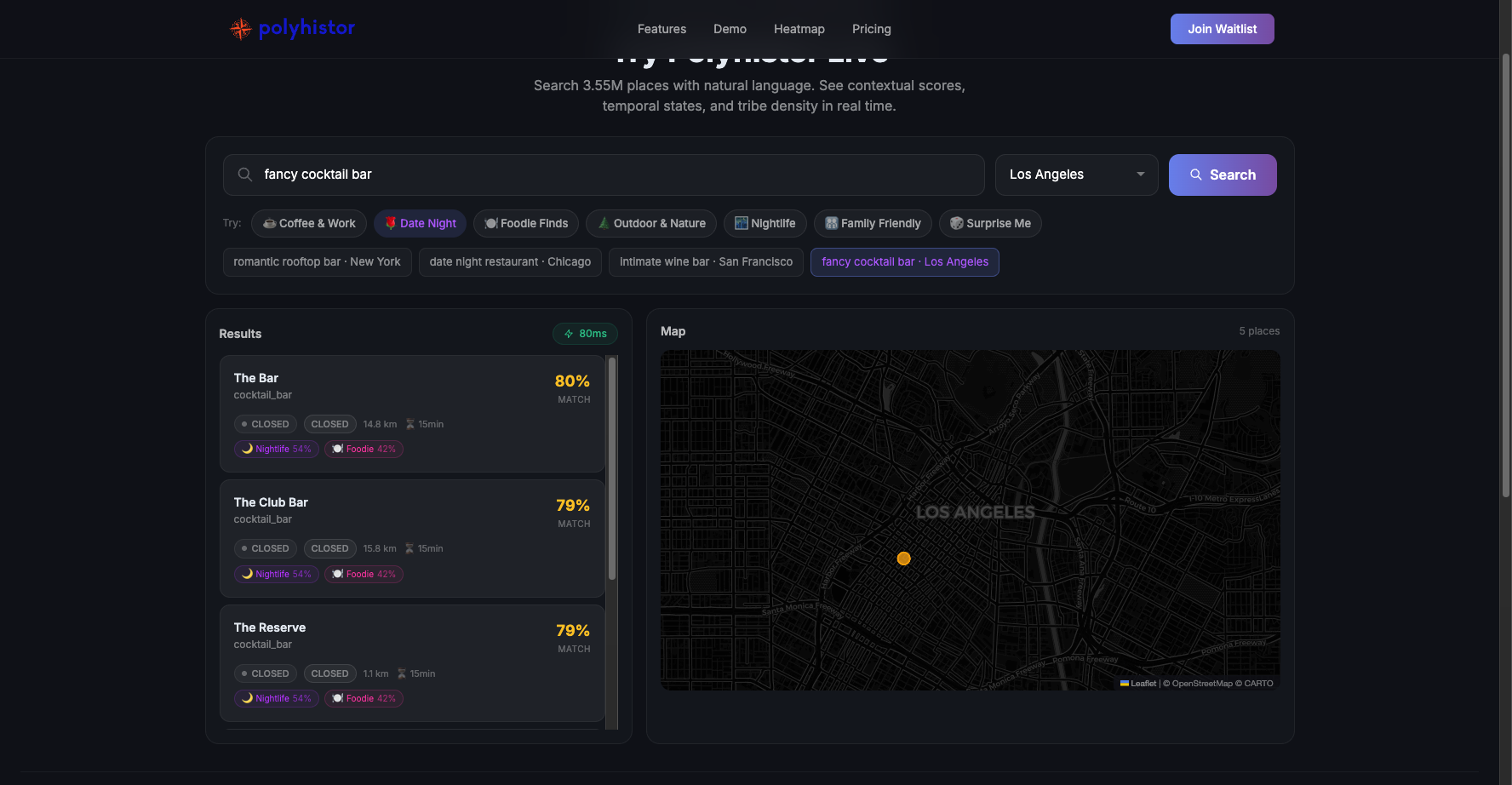Click the moon icon in The Reserve's Nightlife tag
The width and height of the screenshot is (1512, 785).
[248, 698]
